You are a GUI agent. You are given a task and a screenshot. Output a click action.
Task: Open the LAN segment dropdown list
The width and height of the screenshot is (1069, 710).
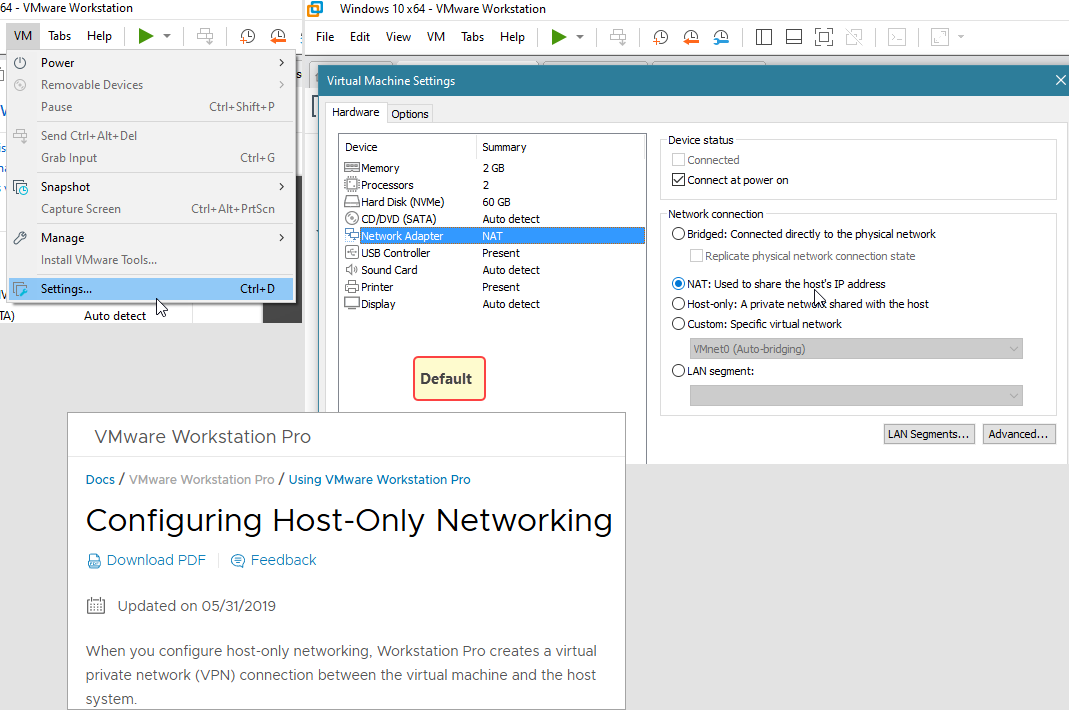(856, 396)
